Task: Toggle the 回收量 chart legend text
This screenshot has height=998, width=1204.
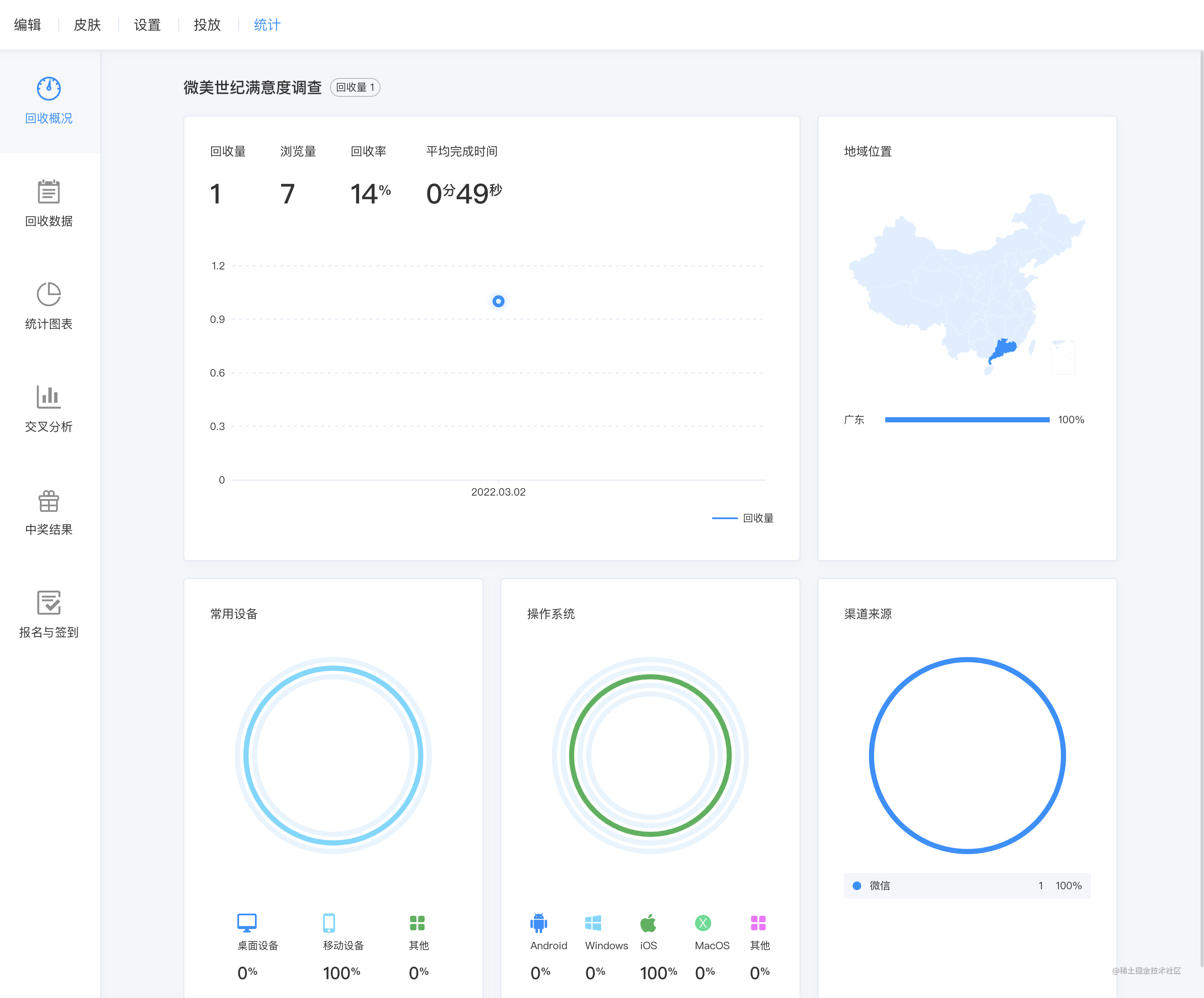Action: [x=758, y=518]
